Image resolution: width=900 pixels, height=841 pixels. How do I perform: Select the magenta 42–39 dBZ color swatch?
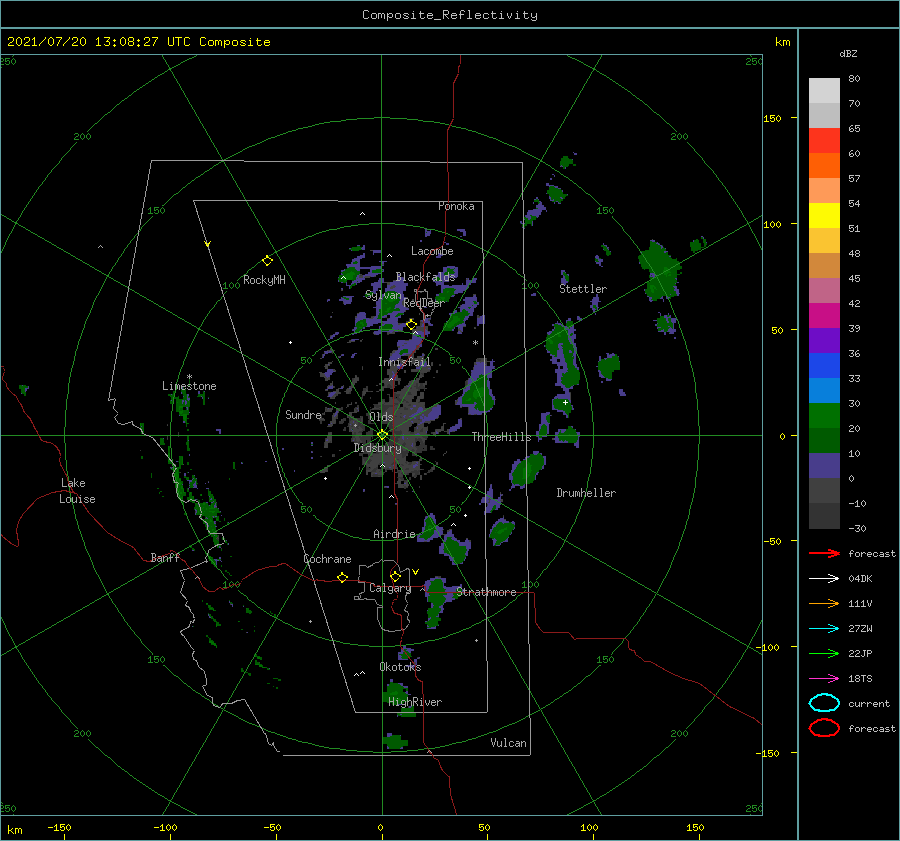824,316
